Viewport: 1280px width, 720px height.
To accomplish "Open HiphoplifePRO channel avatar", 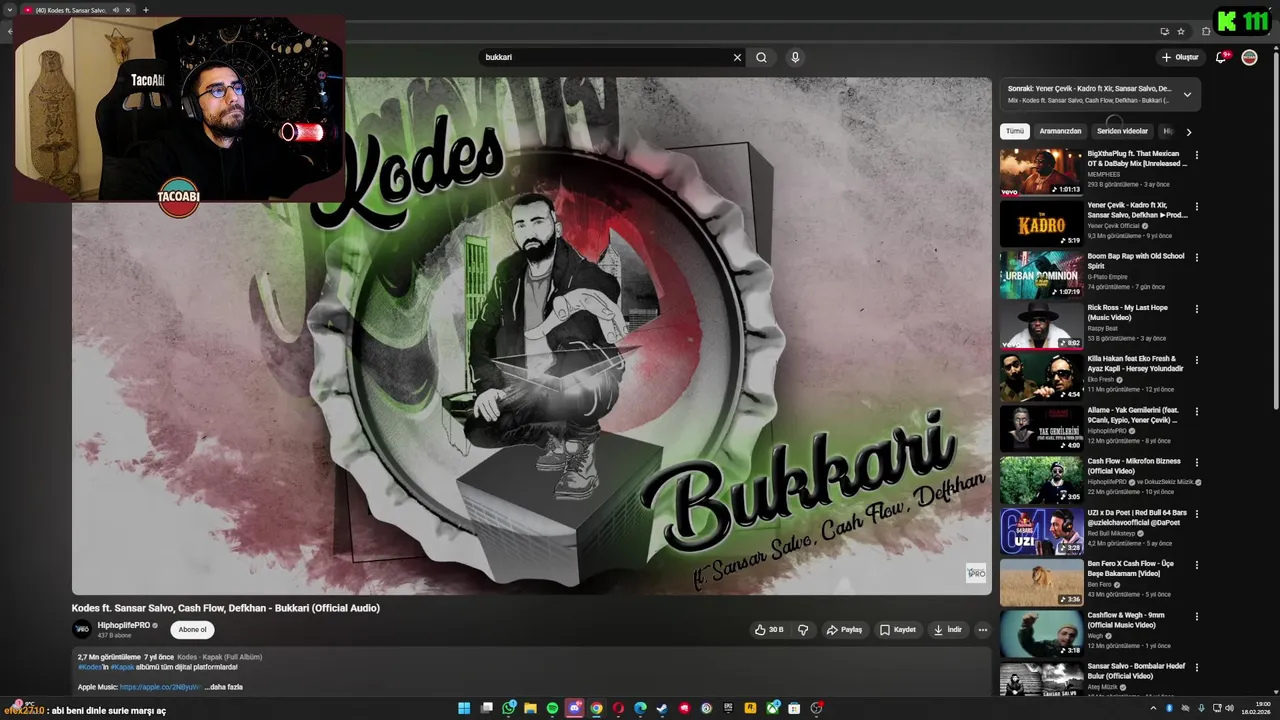I will (x=81, y=629).
